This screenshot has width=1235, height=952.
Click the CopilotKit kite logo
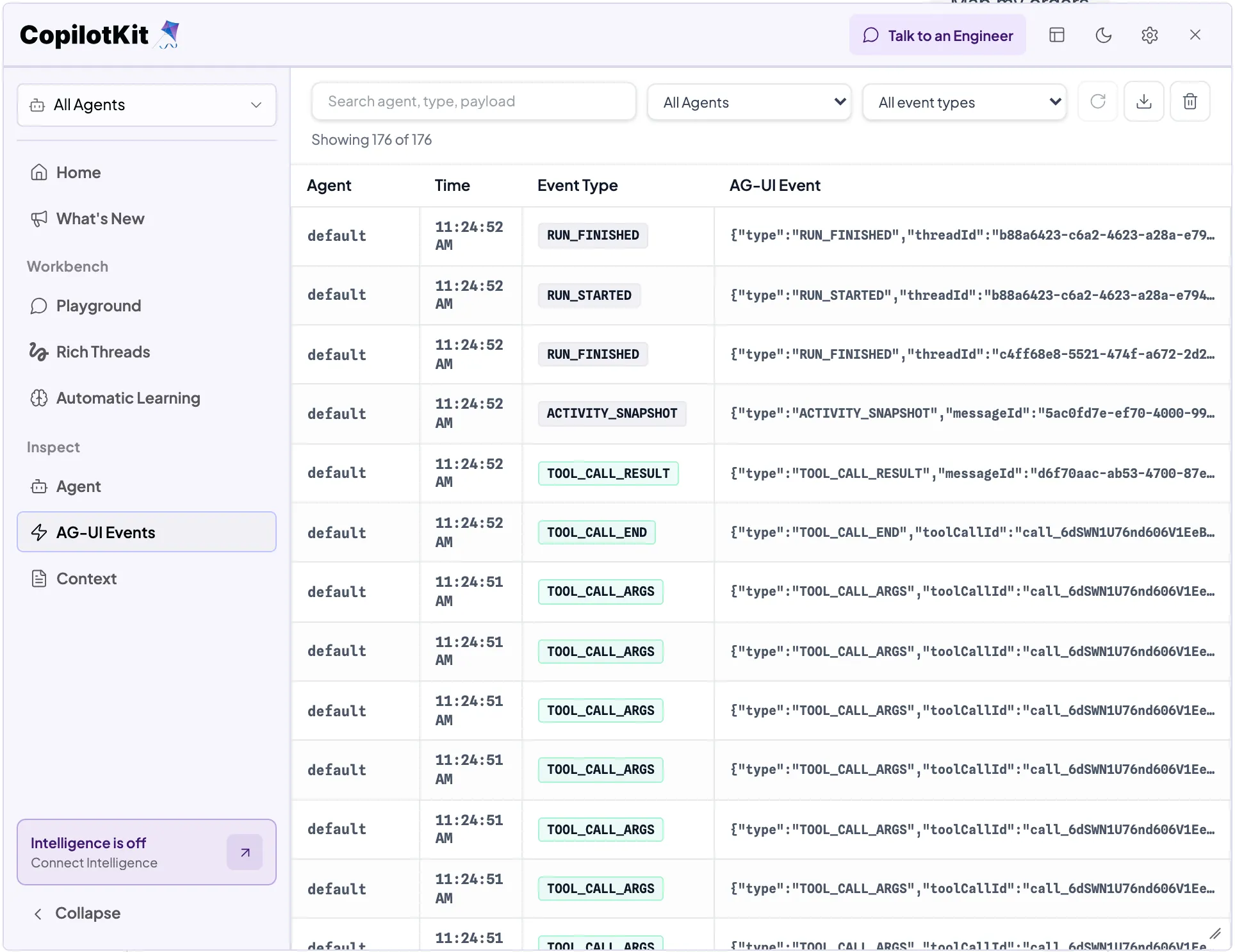[168, 35]
